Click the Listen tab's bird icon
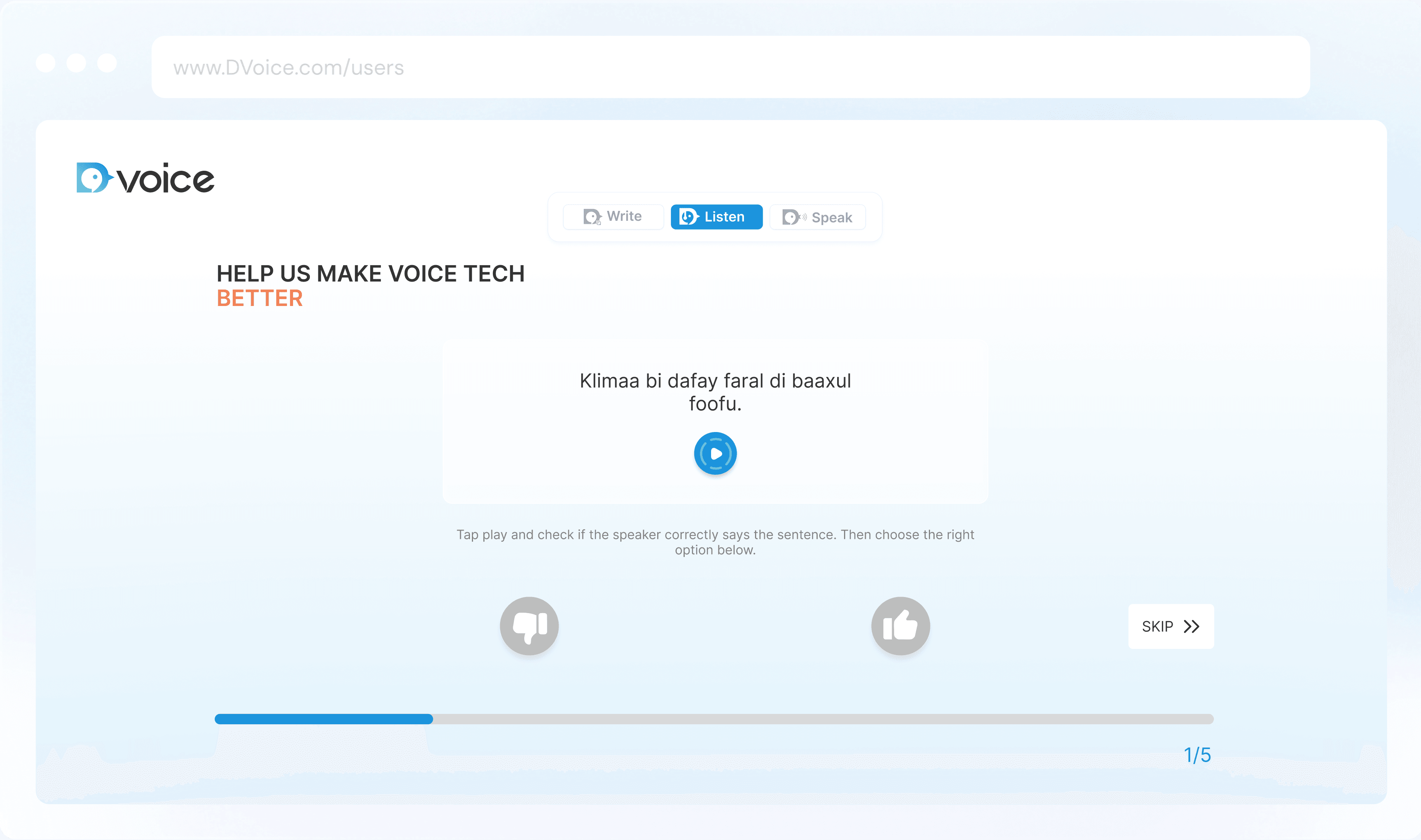Image resolution: width=1421 pixels, height=840 pixels. click(x=690, y=217)
